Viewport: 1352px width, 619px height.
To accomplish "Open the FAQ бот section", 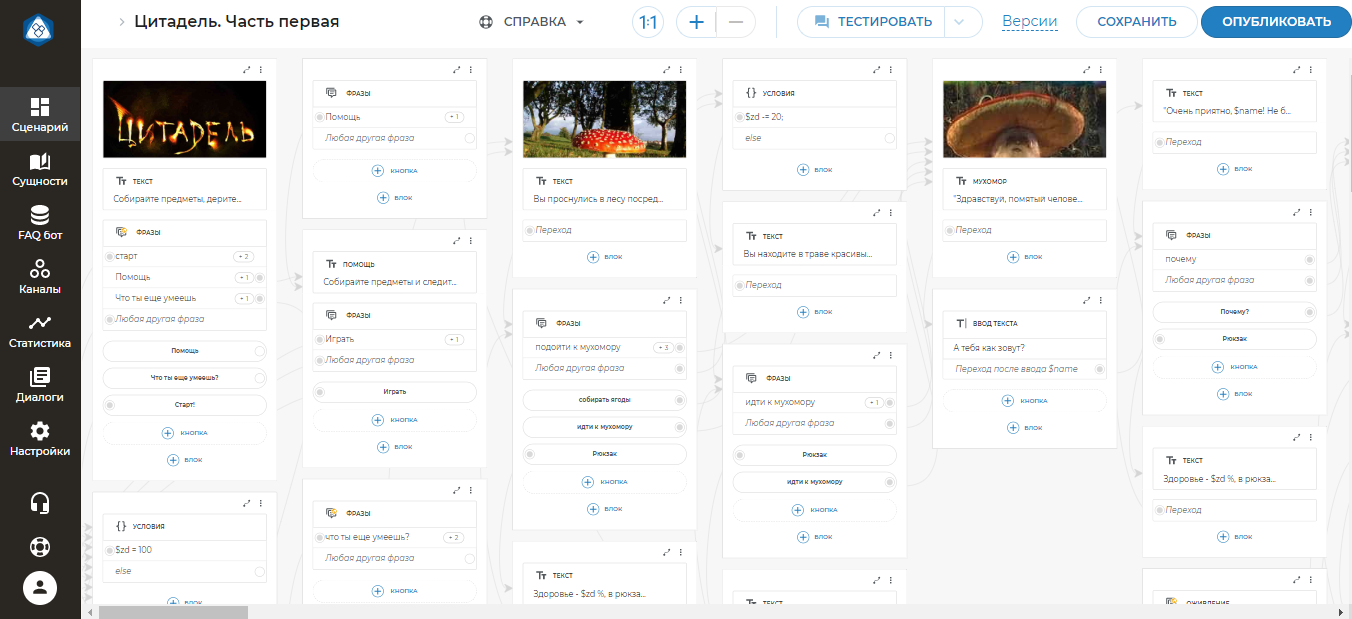I will [x=40, y=224].
